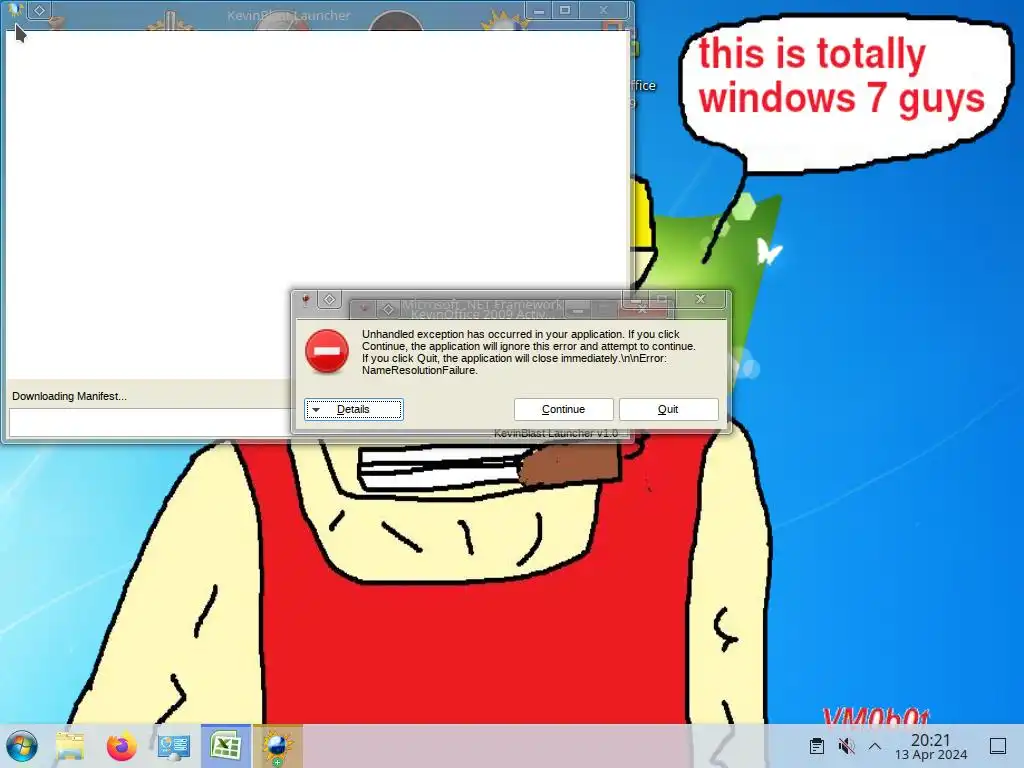Open the system settings taskbar icon

click(x=174, y=746)
